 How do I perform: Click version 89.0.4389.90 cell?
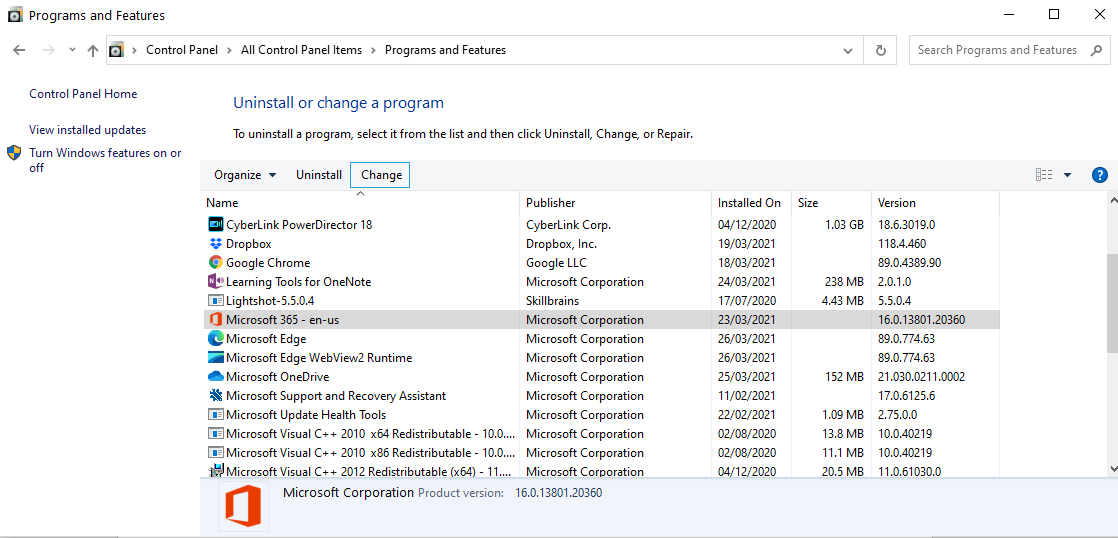coord(909,263)
